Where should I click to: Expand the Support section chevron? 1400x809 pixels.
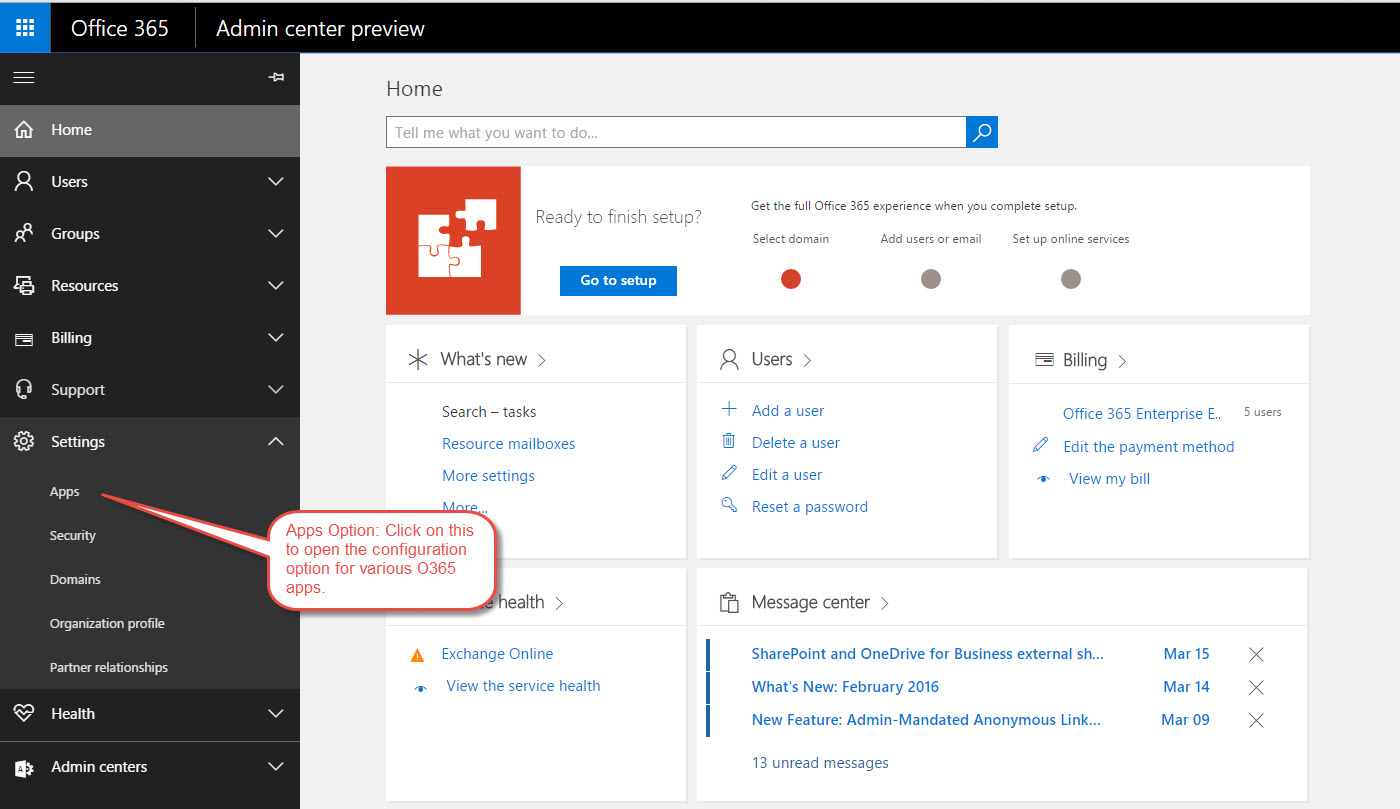click(276, 390)
